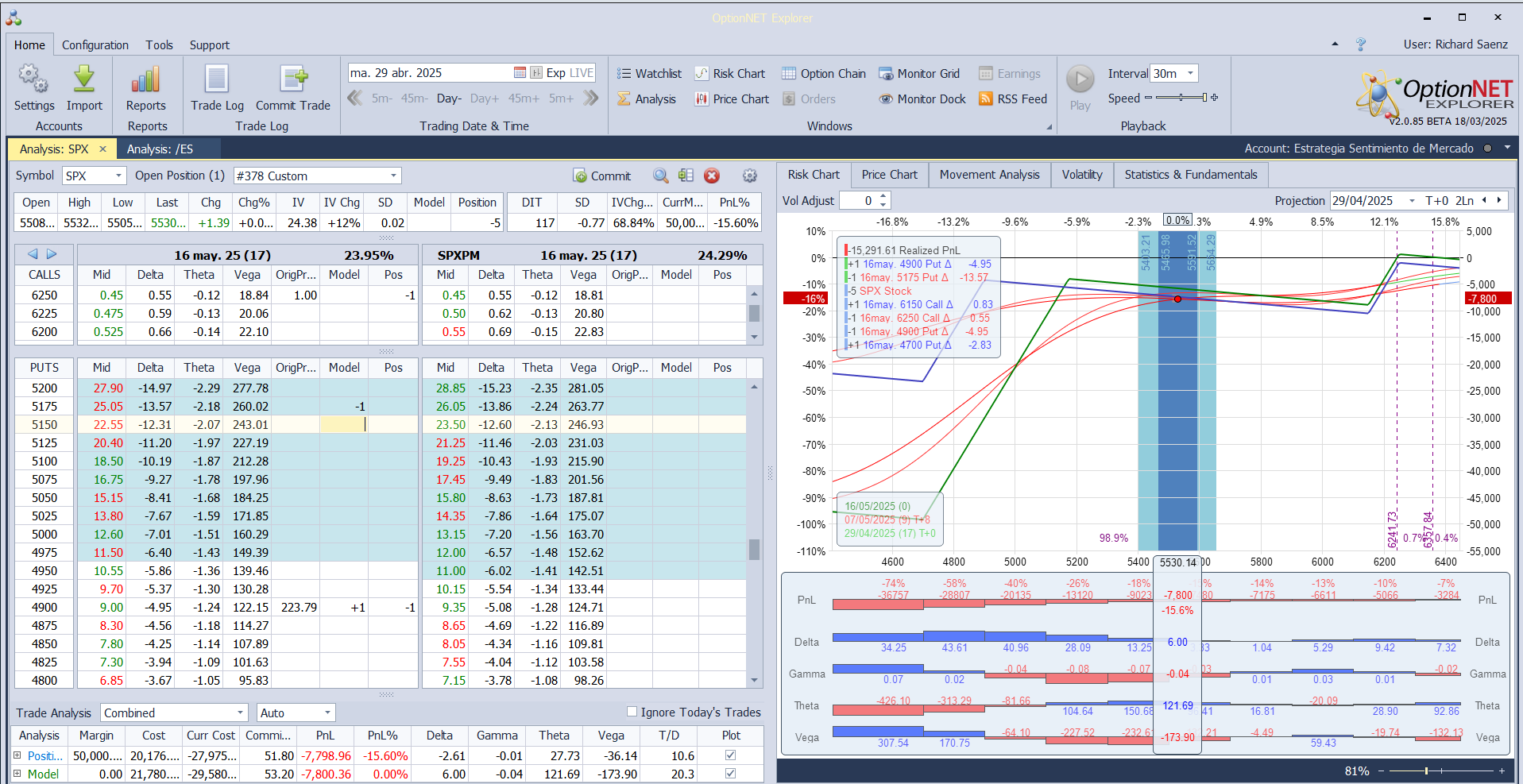Go to previous expiration with left arrow
The image size is (1523, 784).
tap(33, 254)
